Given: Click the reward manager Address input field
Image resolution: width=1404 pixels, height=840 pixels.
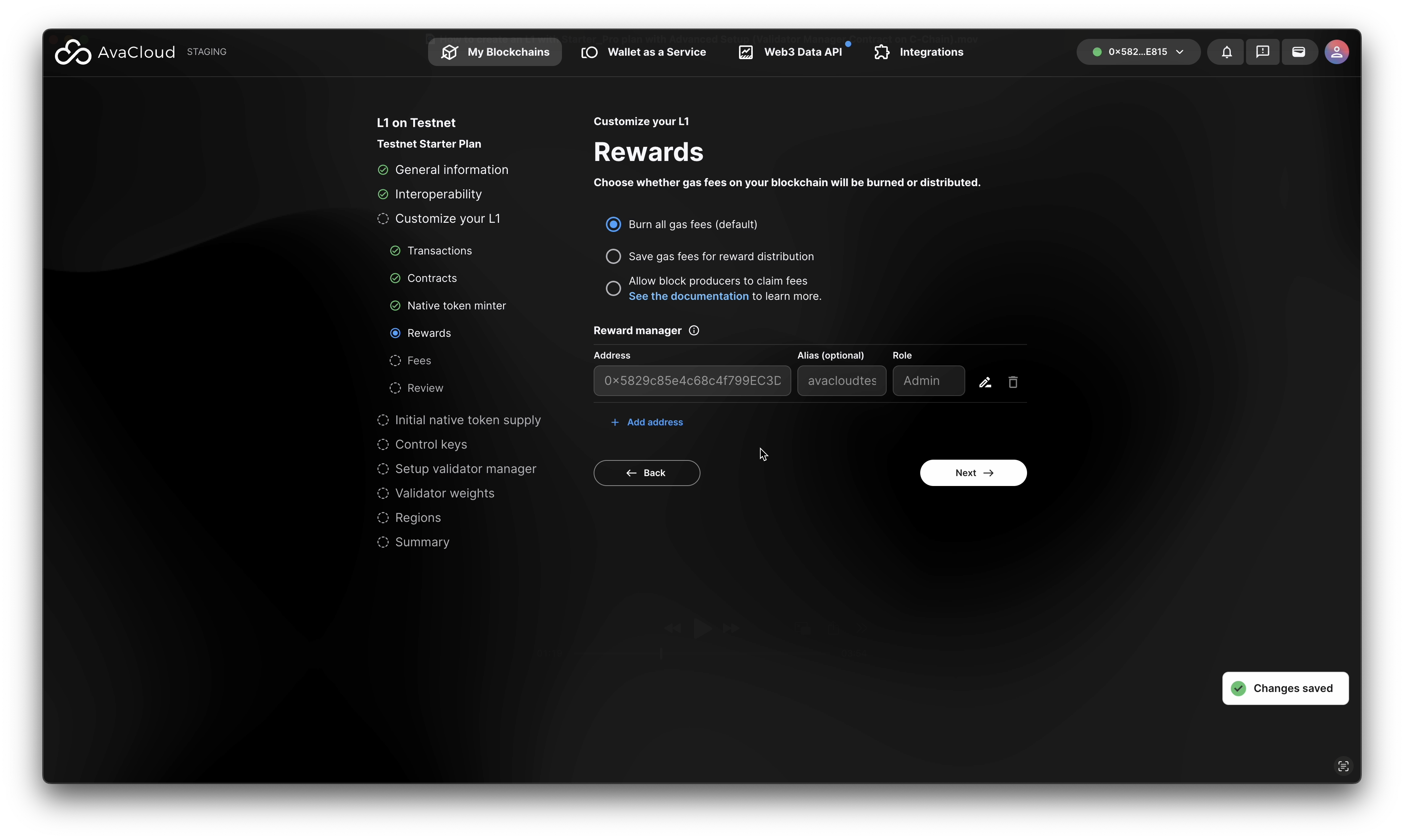Looking at the screenshot, I should 692,381.
